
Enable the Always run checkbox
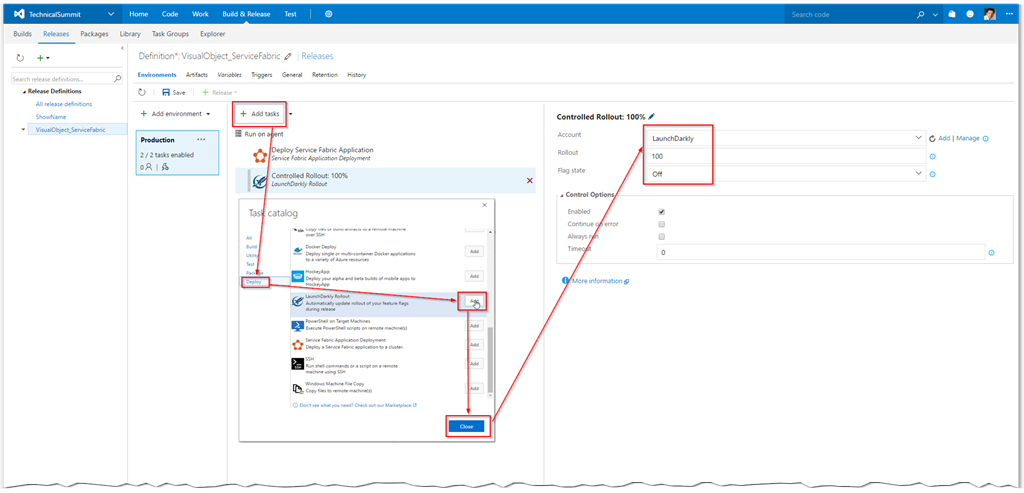[662, 237]
